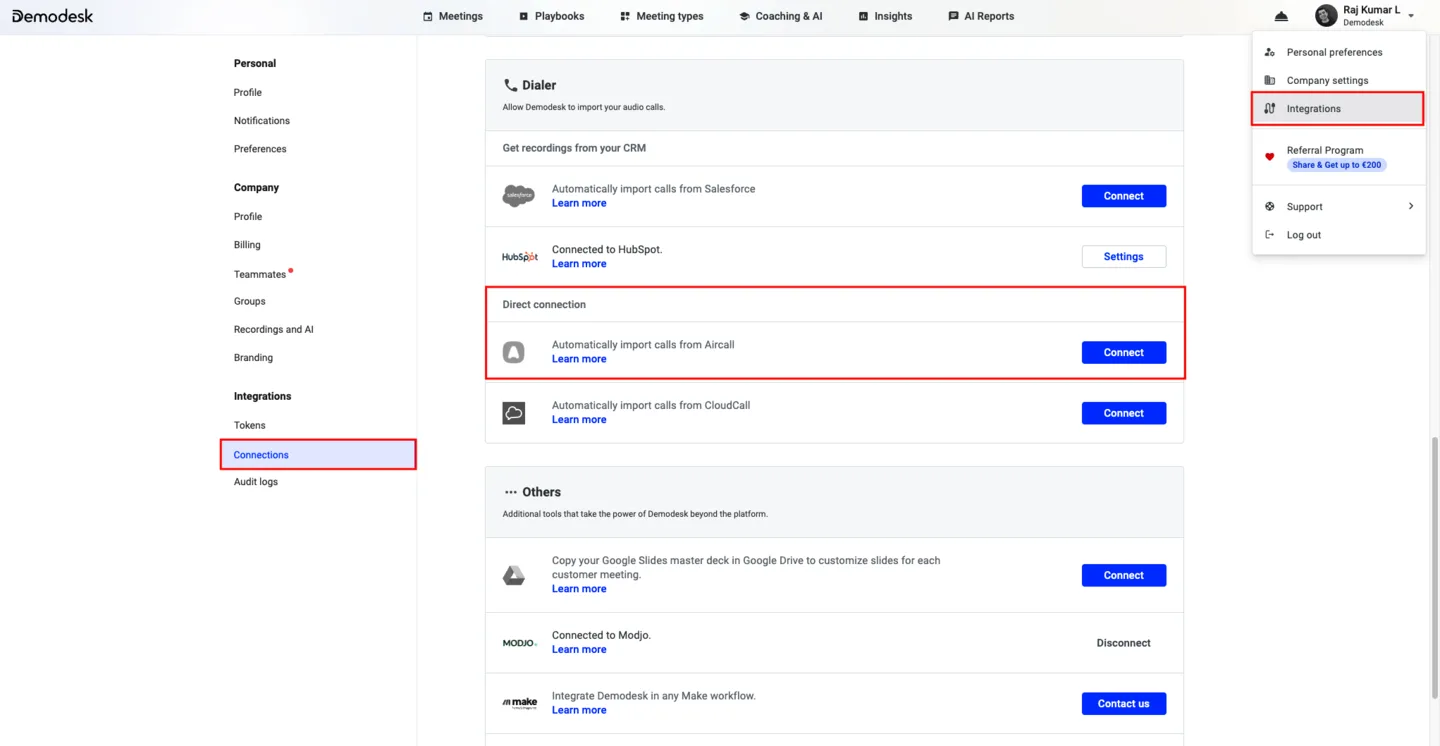This screenshot has width=1440, height=746.
Task: Click the AI Reports chat icon
Action: (x=953, y=17)
